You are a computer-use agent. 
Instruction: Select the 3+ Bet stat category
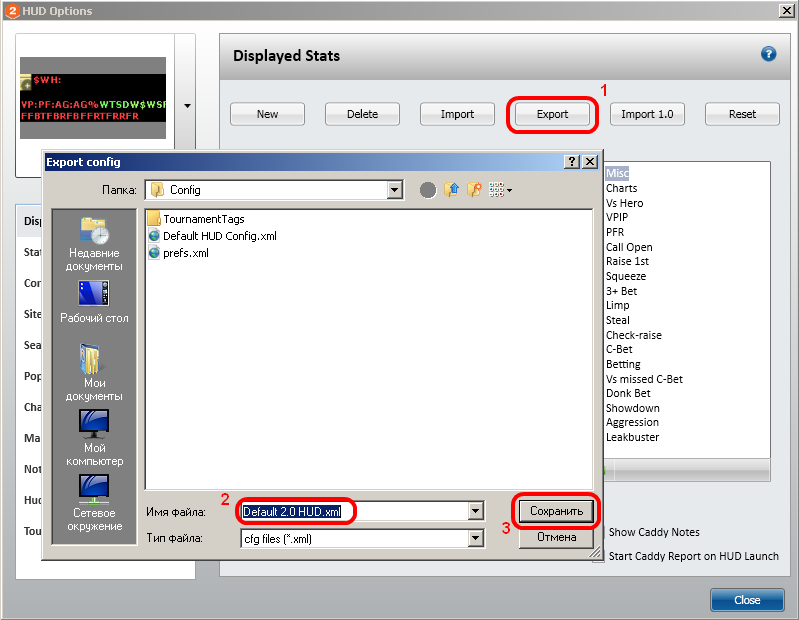[x=621, y=291]
